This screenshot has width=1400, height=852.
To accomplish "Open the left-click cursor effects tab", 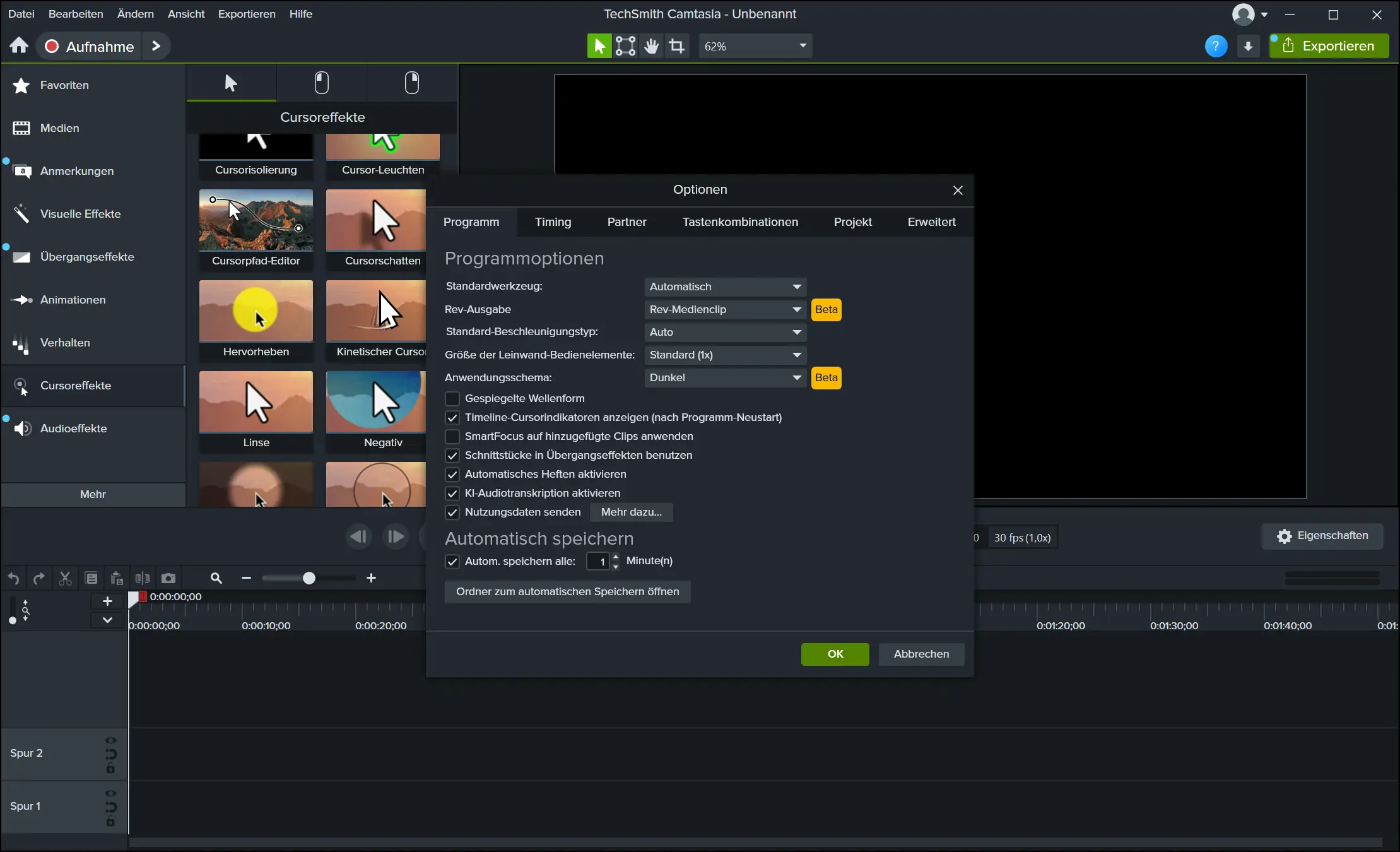I will (x=322, y=83).
